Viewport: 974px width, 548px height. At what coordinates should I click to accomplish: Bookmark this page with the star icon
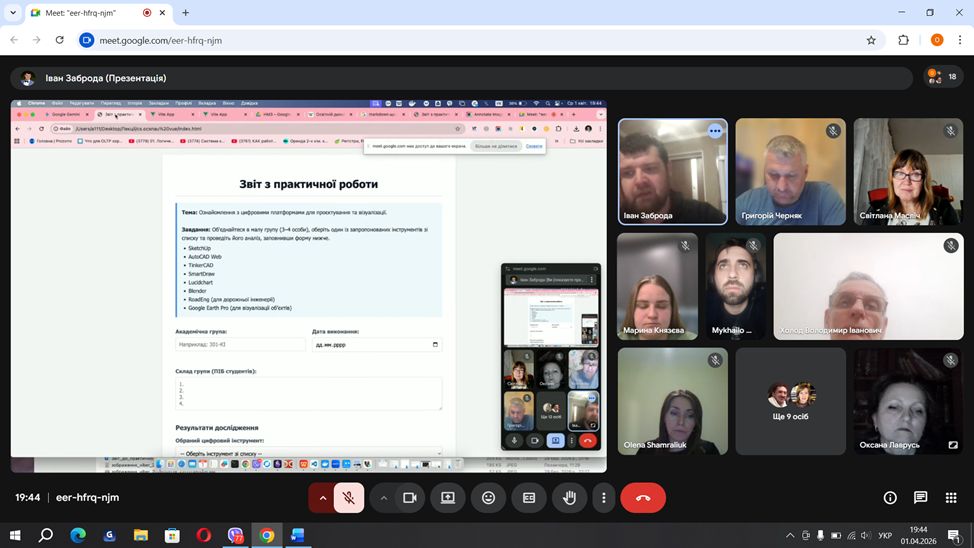point(871,40)
